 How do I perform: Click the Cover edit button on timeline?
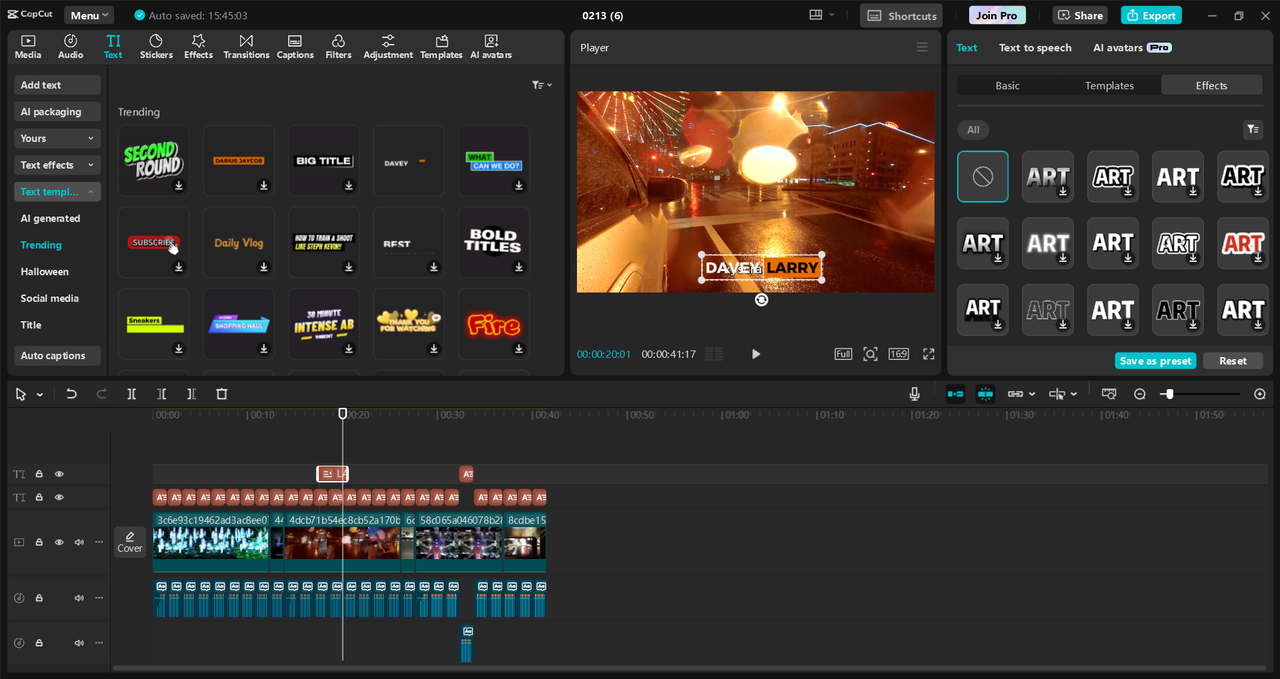[130, 542]
